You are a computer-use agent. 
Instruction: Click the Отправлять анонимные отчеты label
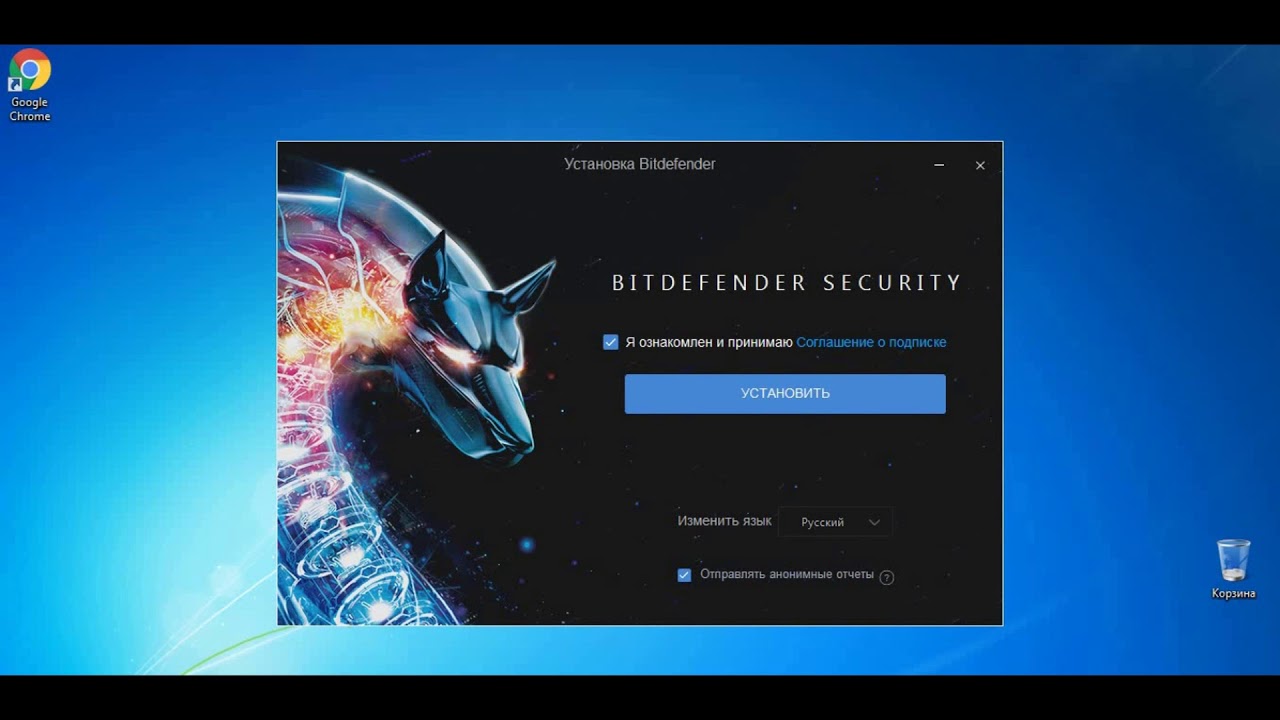pyautogui.click(x=787, y=575)
